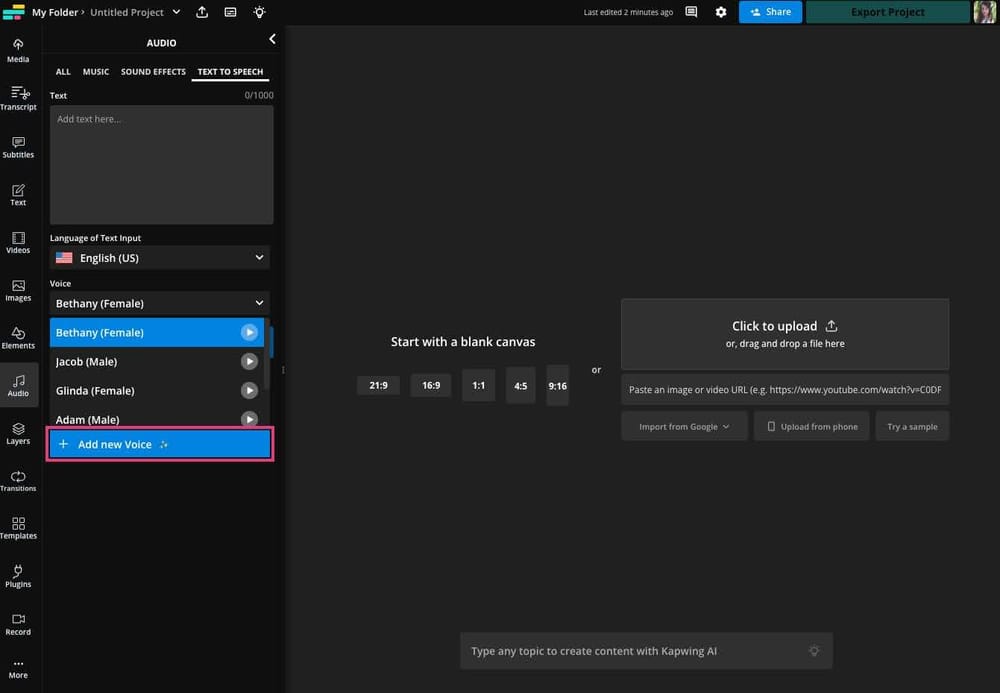Click the Add new Voice button
The width and height of the screenshot is (1000, 693).
(159, 444)
